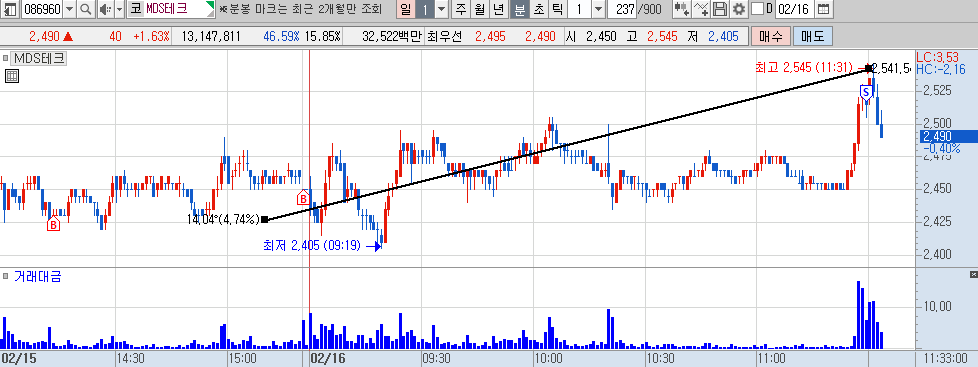Image resolution: width=978 pixels, height=367 pixels.
Task: Select the 틱 tick period tab
Action: tap(557, 9)
